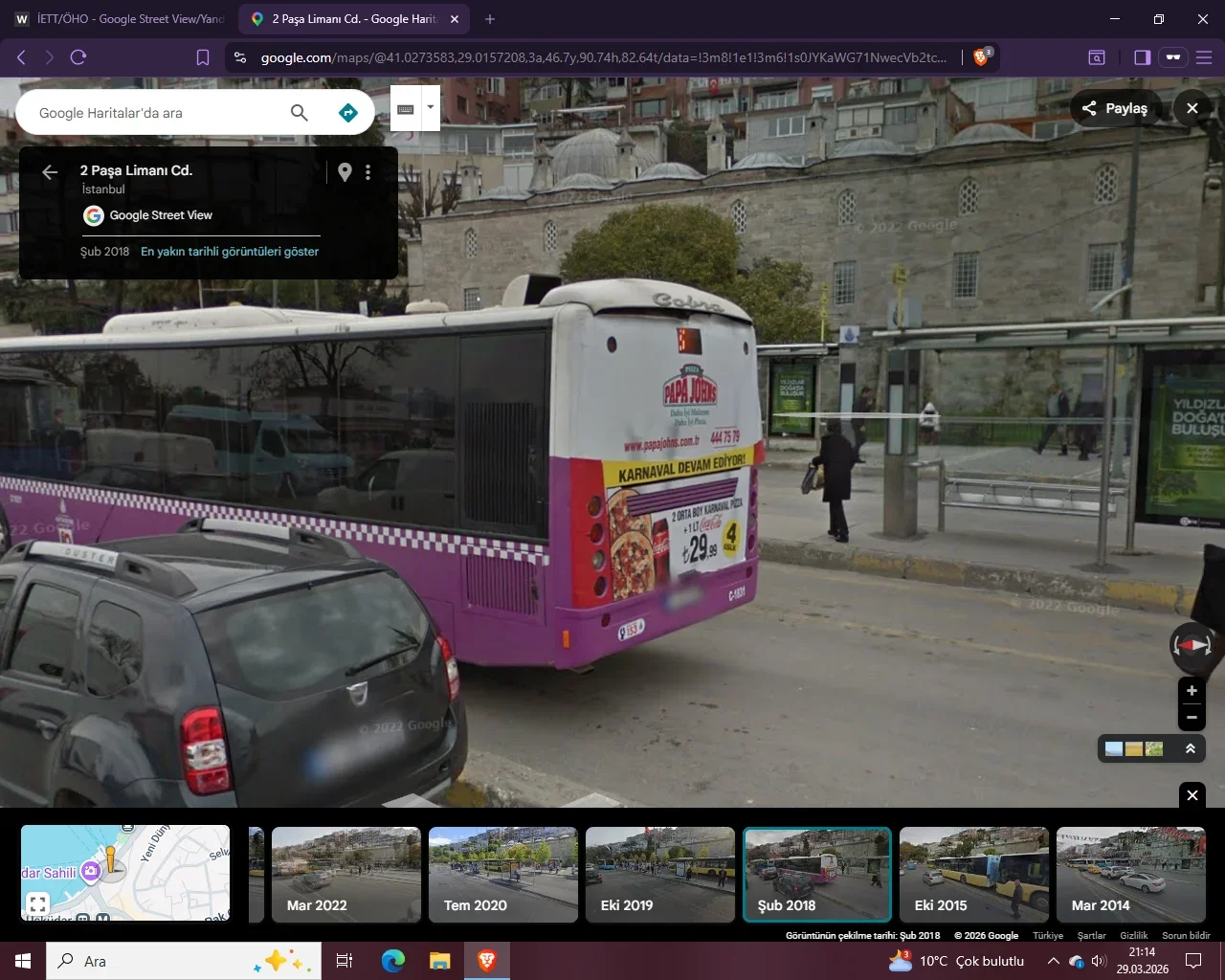Click the directions icon in search box
The image size is (1225, 980).
(348, 113)
